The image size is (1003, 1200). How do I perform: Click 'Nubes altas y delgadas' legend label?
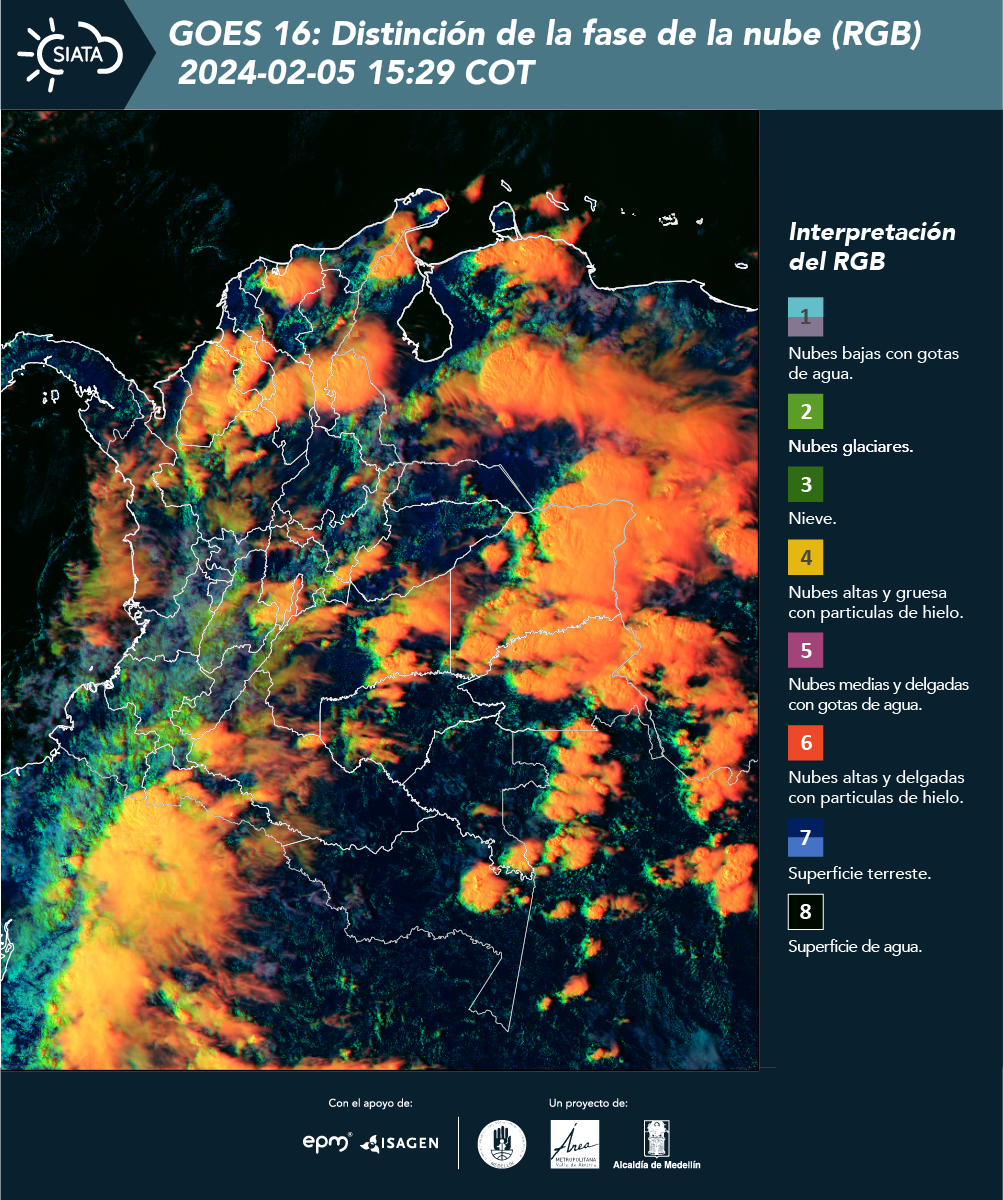click(876, 787)
